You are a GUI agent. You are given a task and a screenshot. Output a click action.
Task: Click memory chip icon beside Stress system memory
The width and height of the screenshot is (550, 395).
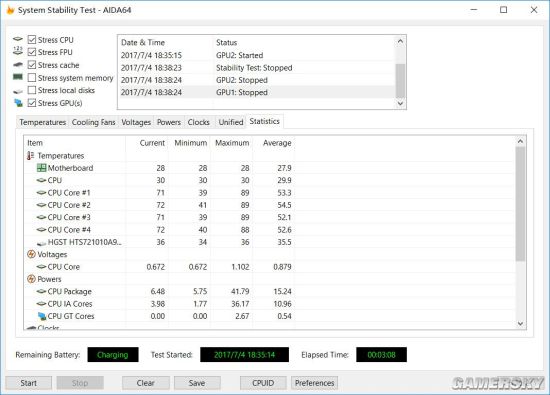(x=18, y=77)
